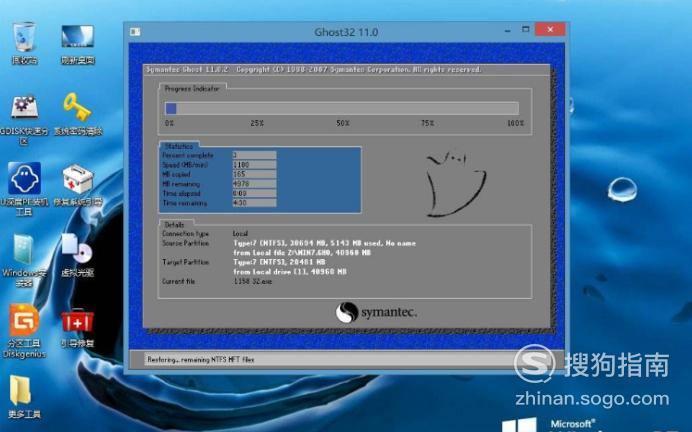Click the source line ending 'No name'
The width and height of the screenshot is (692, 432).
(x=324, y=243)
